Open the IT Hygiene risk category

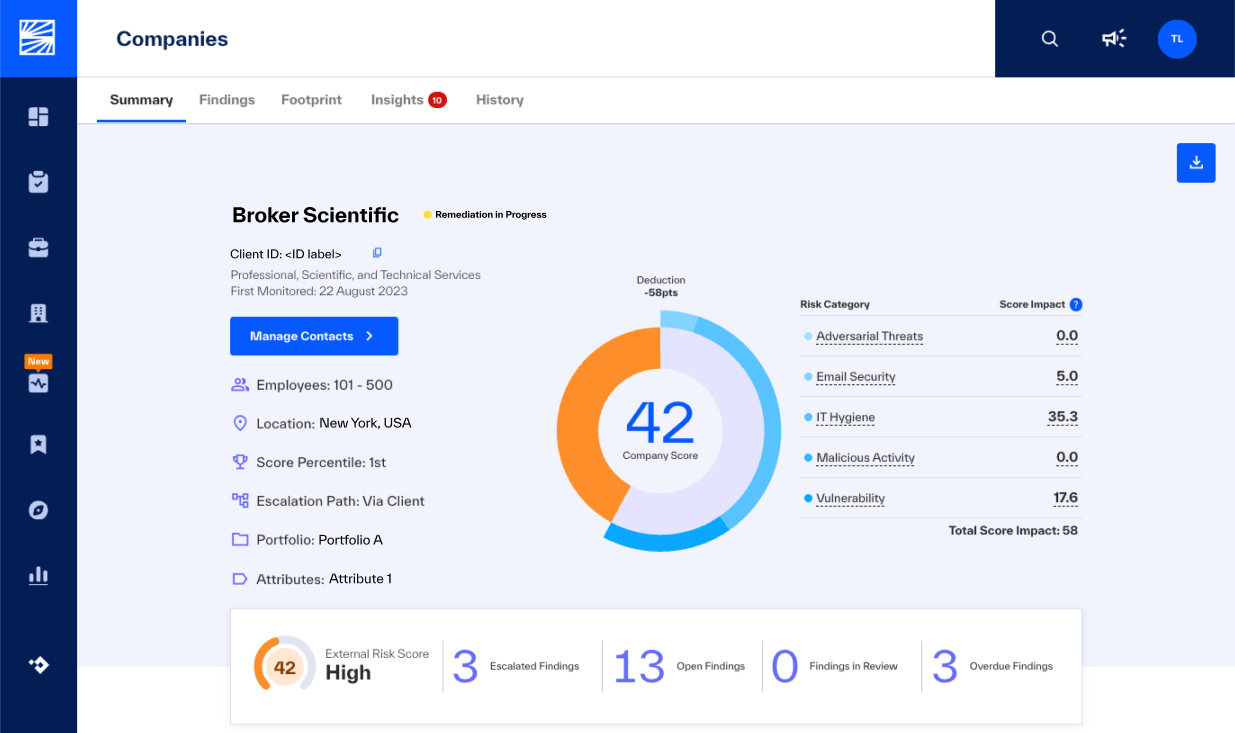point(846,418)
